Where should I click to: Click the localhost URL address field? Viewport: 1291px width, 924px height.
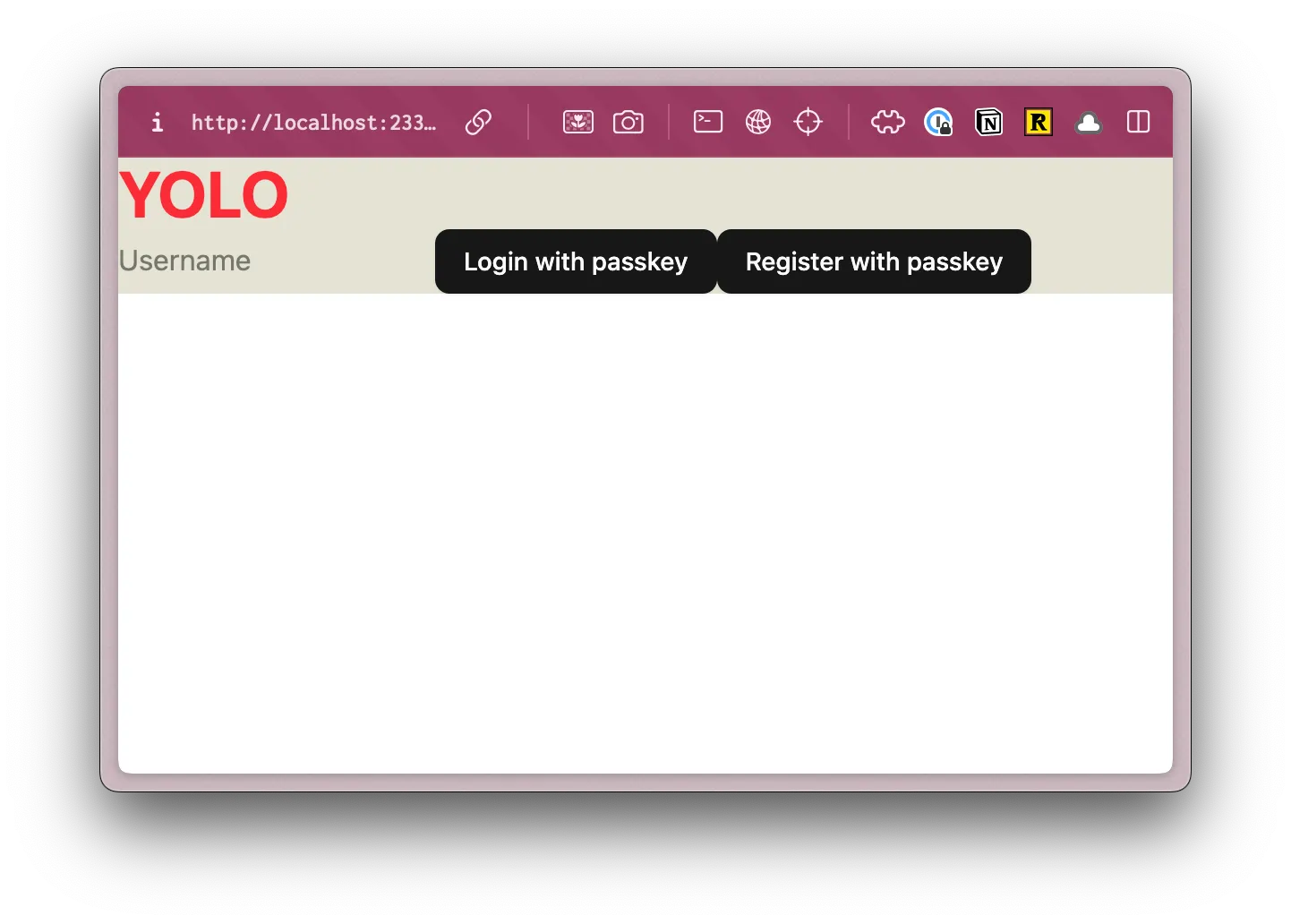pyautogui.click(x=313, y=123)
